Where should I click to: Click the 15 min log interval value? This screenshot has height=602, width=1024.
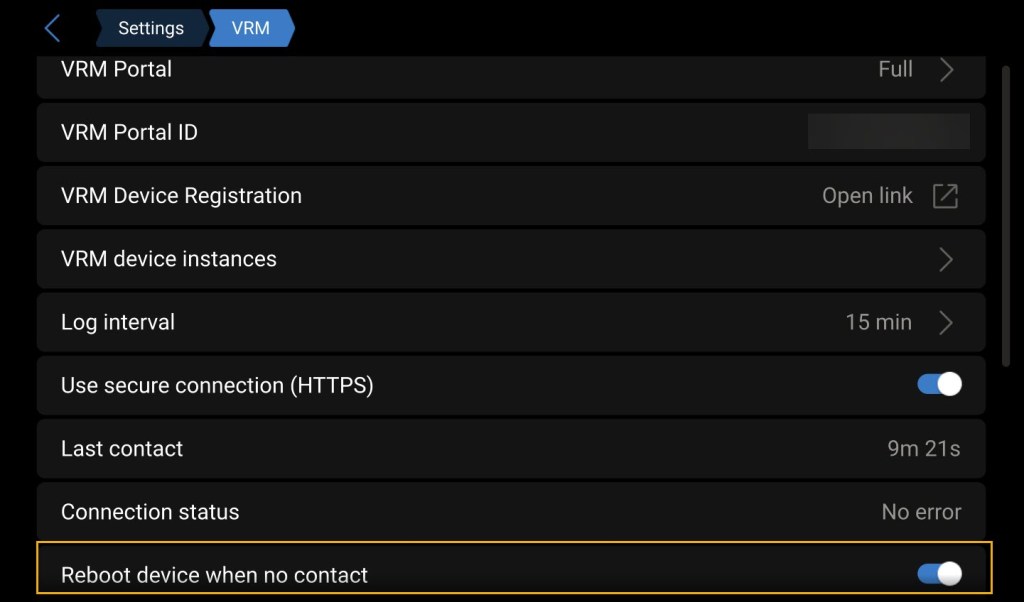[x=878, y=322]
